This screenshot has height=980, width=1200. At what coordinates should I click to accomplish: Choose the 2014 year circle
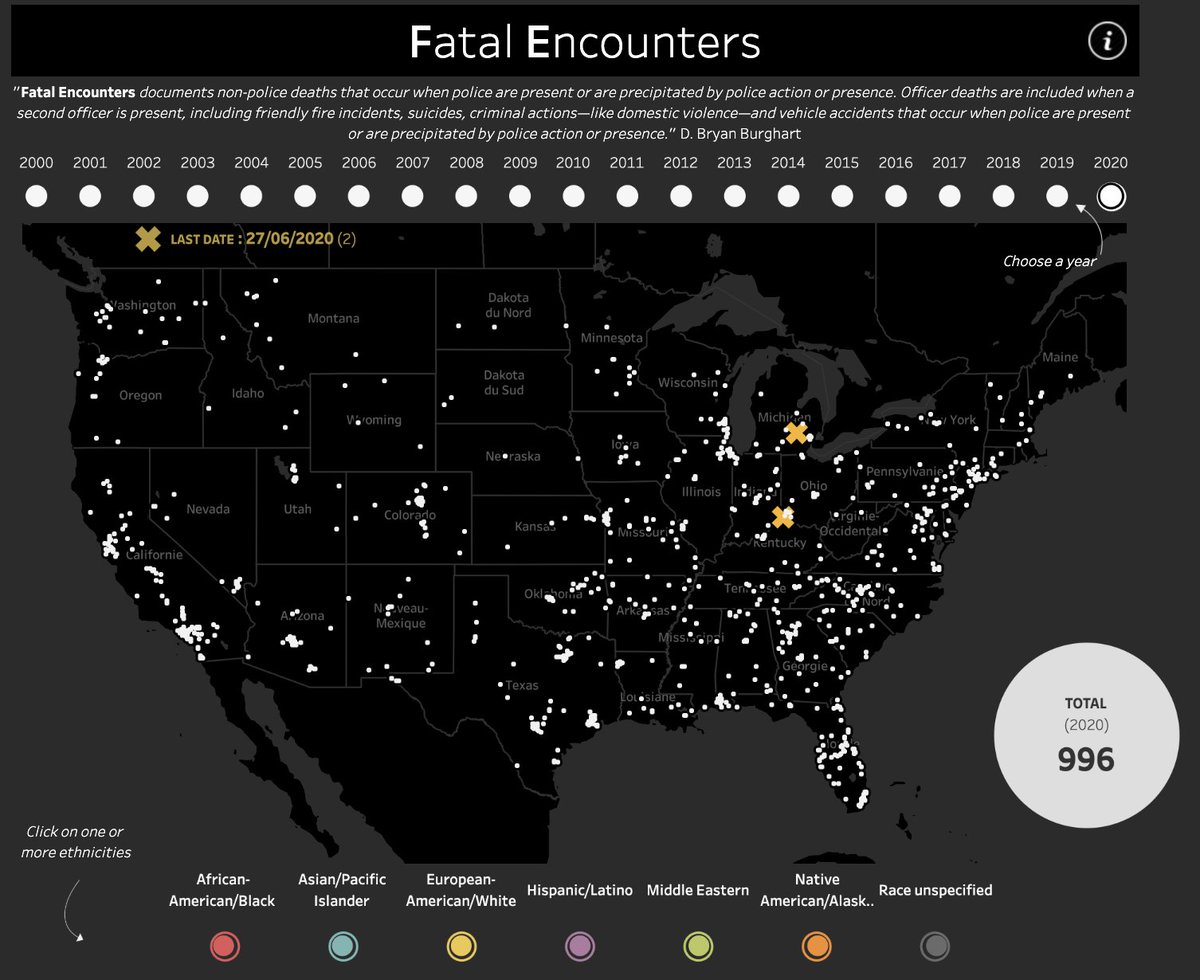788,196
